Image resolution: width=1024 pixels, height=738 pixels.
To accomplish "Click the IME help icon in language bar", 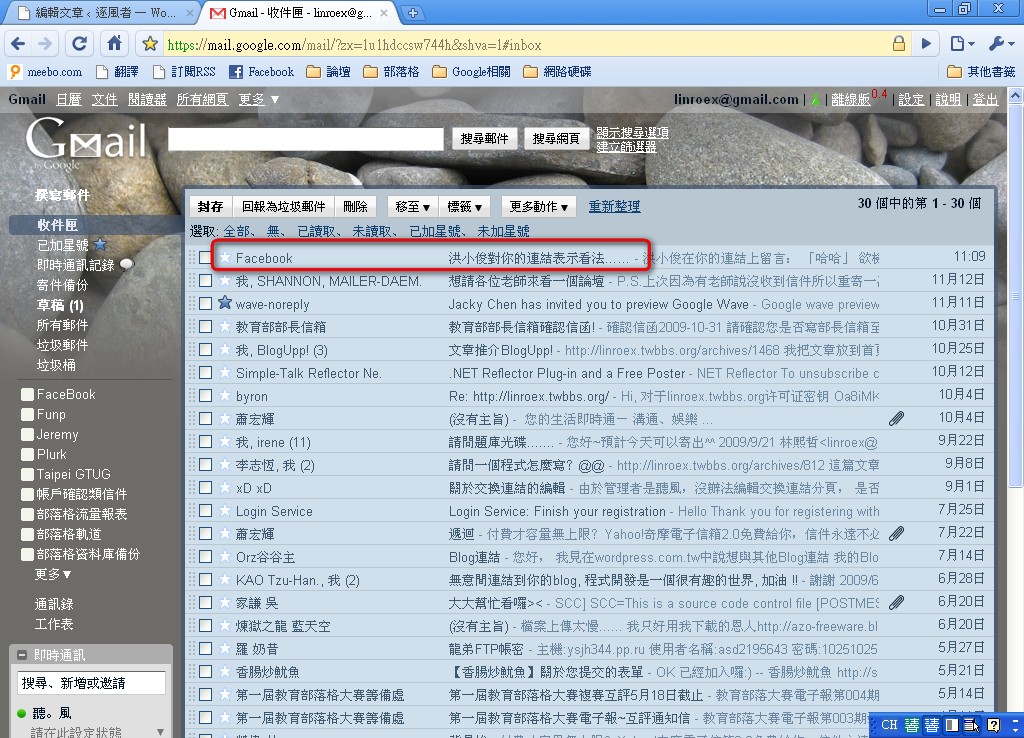I will click(993, 725).
